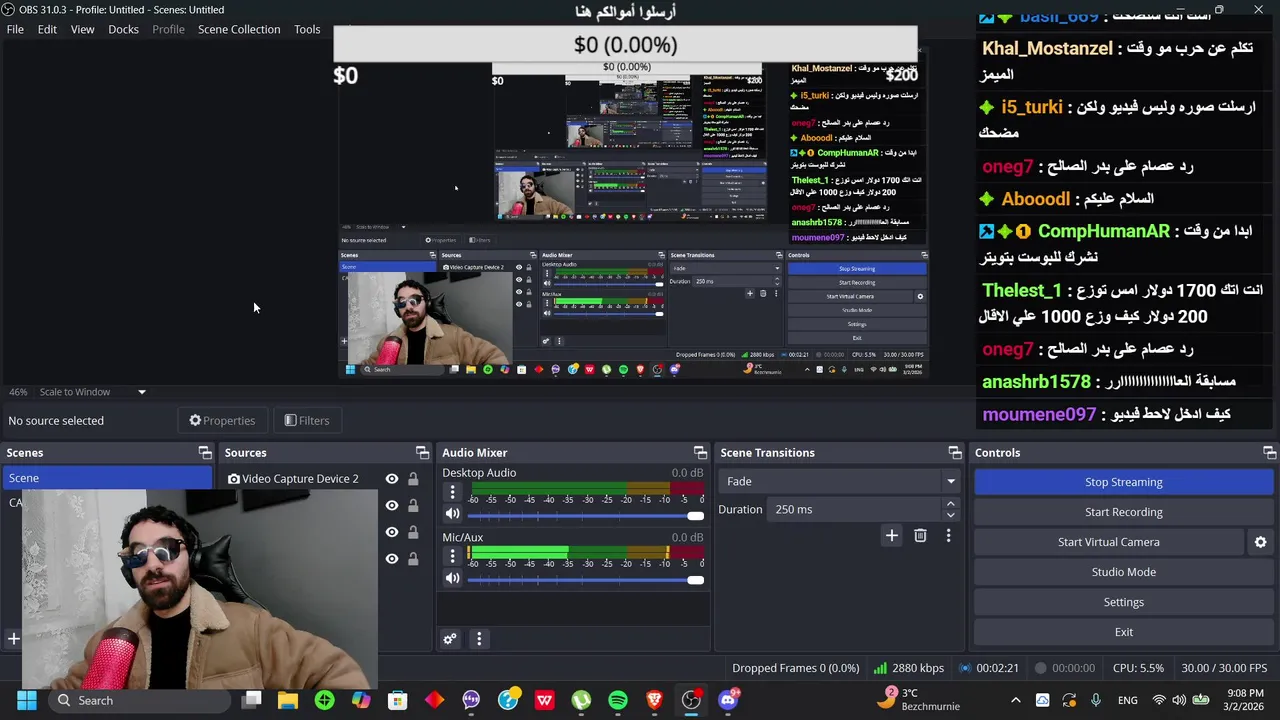Image resolution: width=1280 pixels, height=720 pixels.
Task: Adjust Mic/Aux volume slider
Action: click(585, 579)
